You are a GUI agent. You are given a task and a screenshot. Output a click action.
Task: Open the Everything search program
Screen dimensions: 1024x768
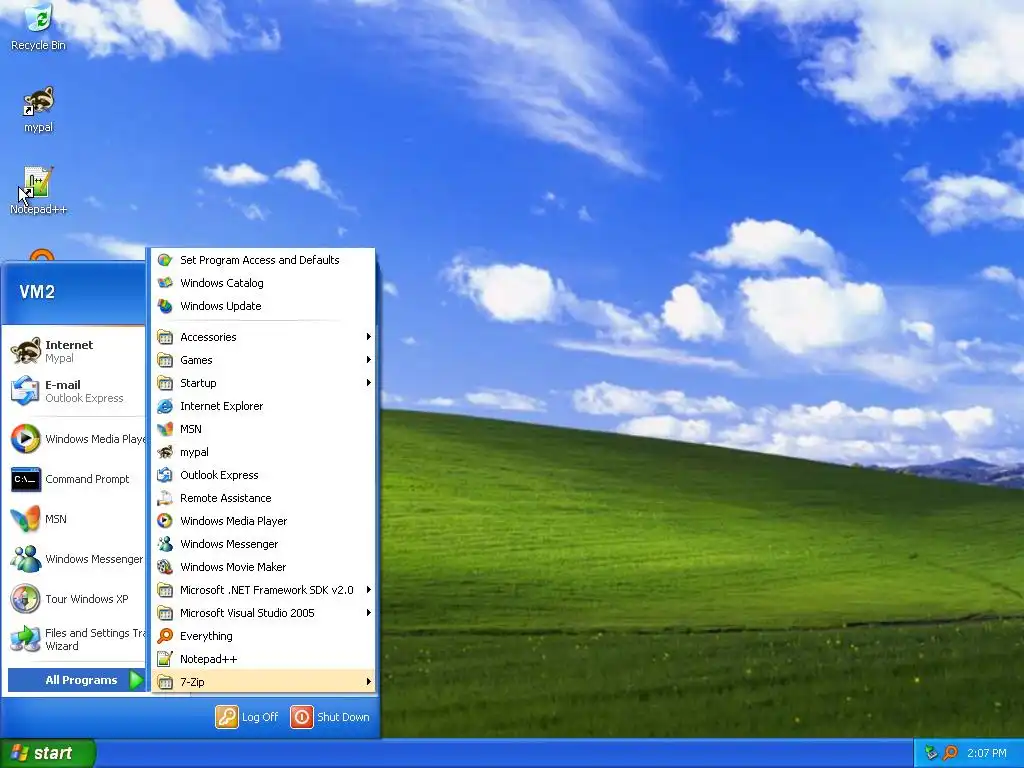[x=264, y=635]
